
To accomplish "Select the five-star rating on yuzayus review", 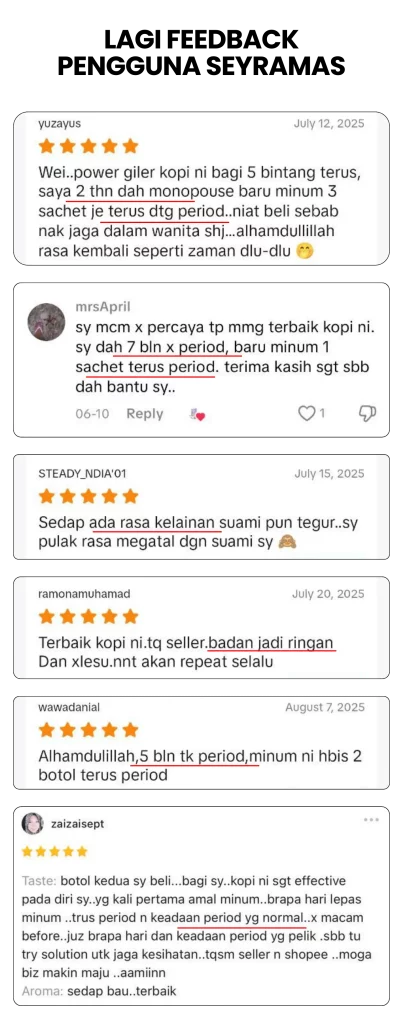I will click(88, 145).
